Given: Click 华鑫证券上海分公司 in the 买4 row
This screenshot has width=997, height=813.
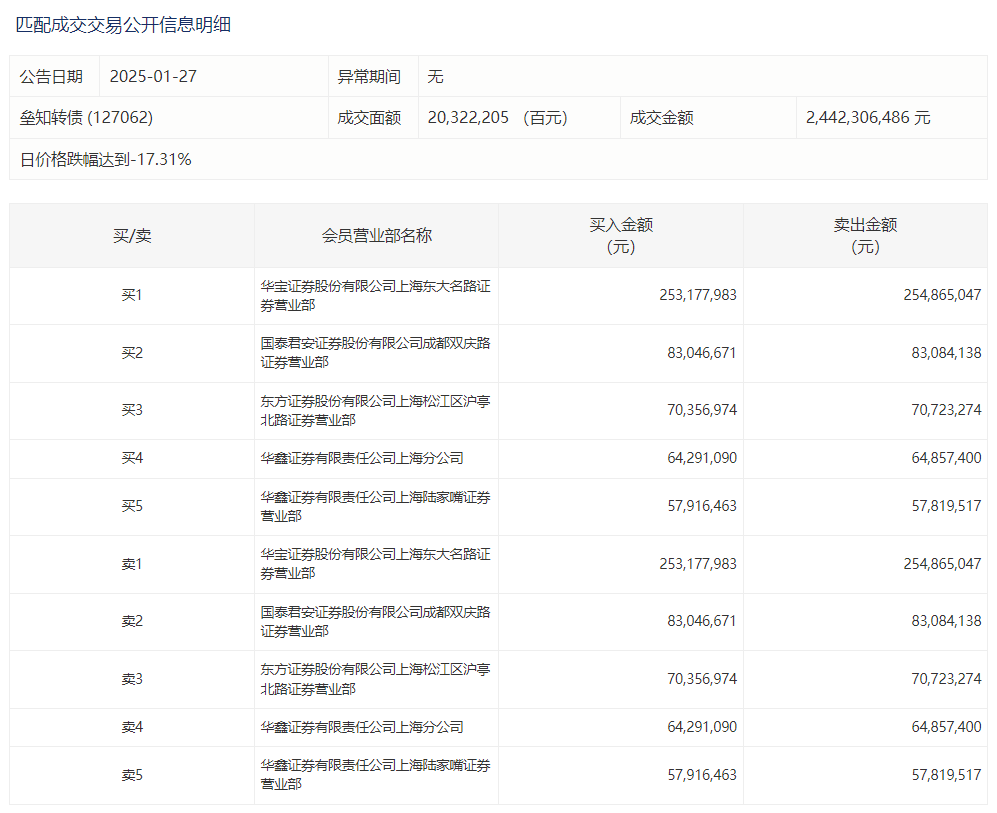Looking at the screenshot, I should 362,458.
